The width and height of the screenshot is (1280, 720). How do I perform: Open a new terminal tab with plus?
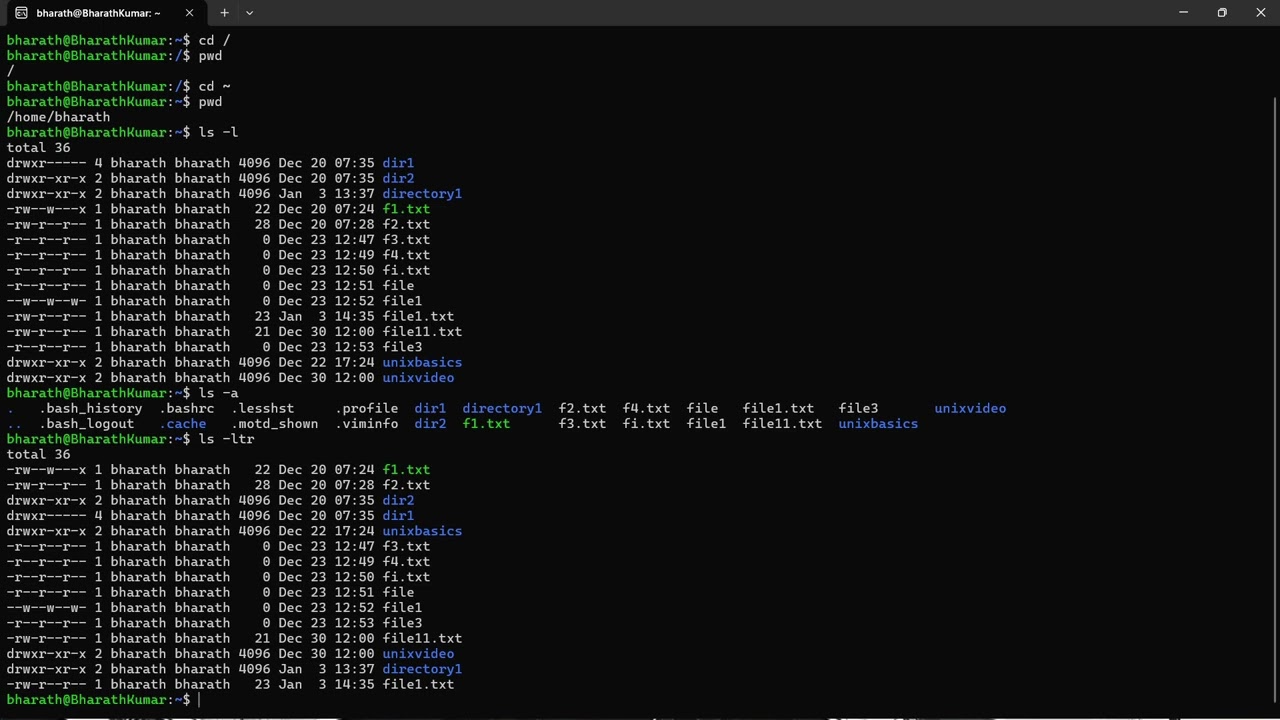point(224,13)
